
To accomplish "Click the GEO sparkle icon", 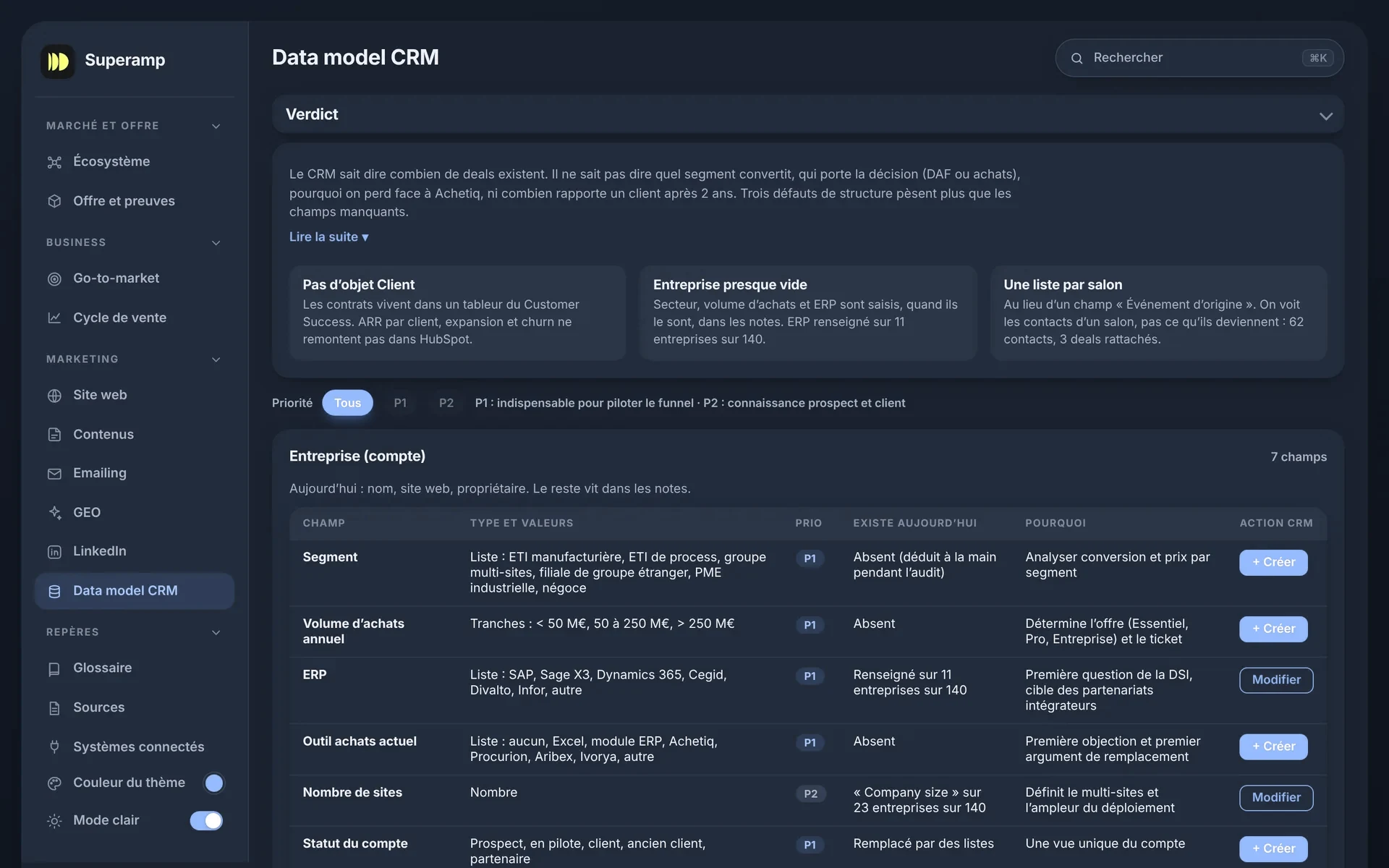I will click(x=54, y=513).
